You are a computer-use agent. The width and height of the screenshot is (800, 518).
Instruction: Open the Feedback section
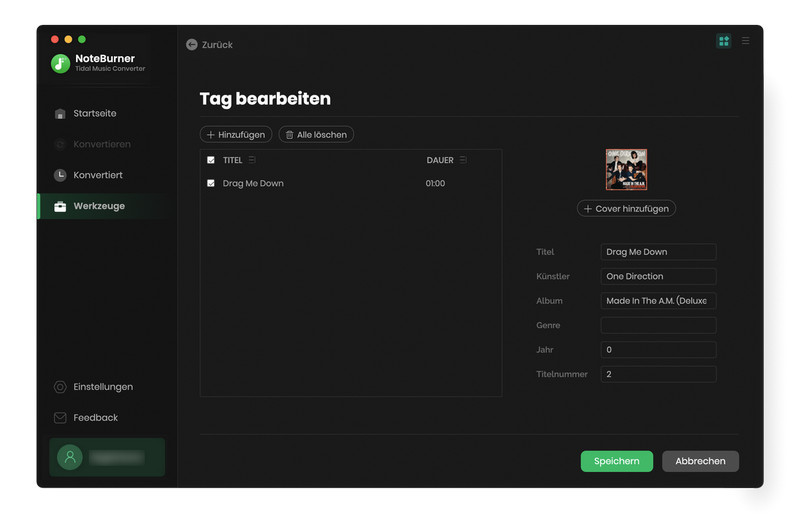pyautogui.click(x=95, y=417)
